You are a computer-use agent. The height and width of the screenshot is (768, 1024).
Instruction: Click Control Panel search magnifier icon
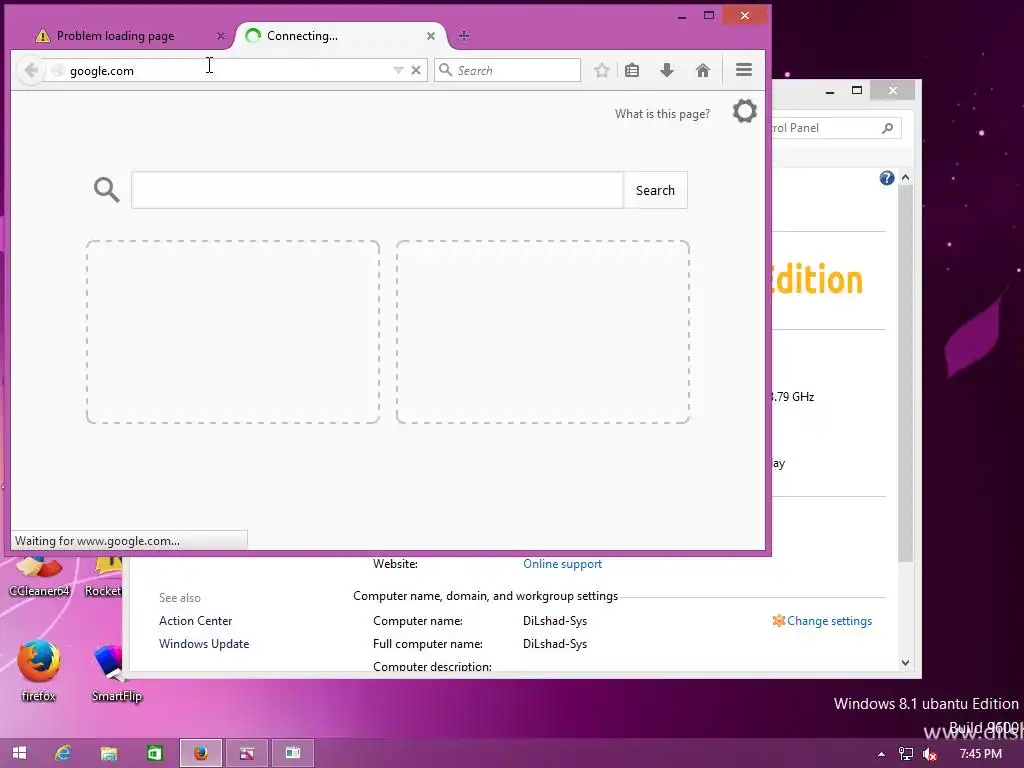[x=888, y=128]
